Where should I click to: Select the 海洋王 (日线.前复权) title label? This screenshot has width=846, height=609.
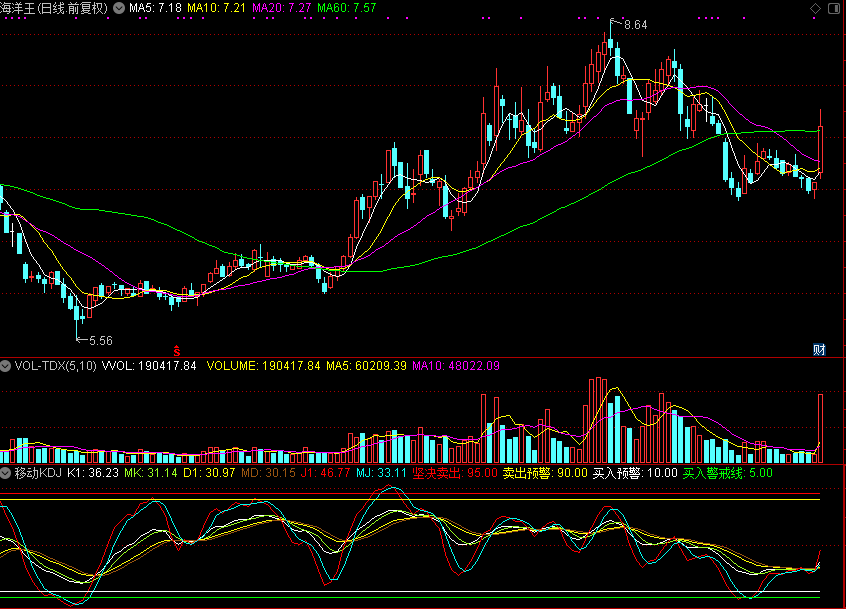point(54,8)
